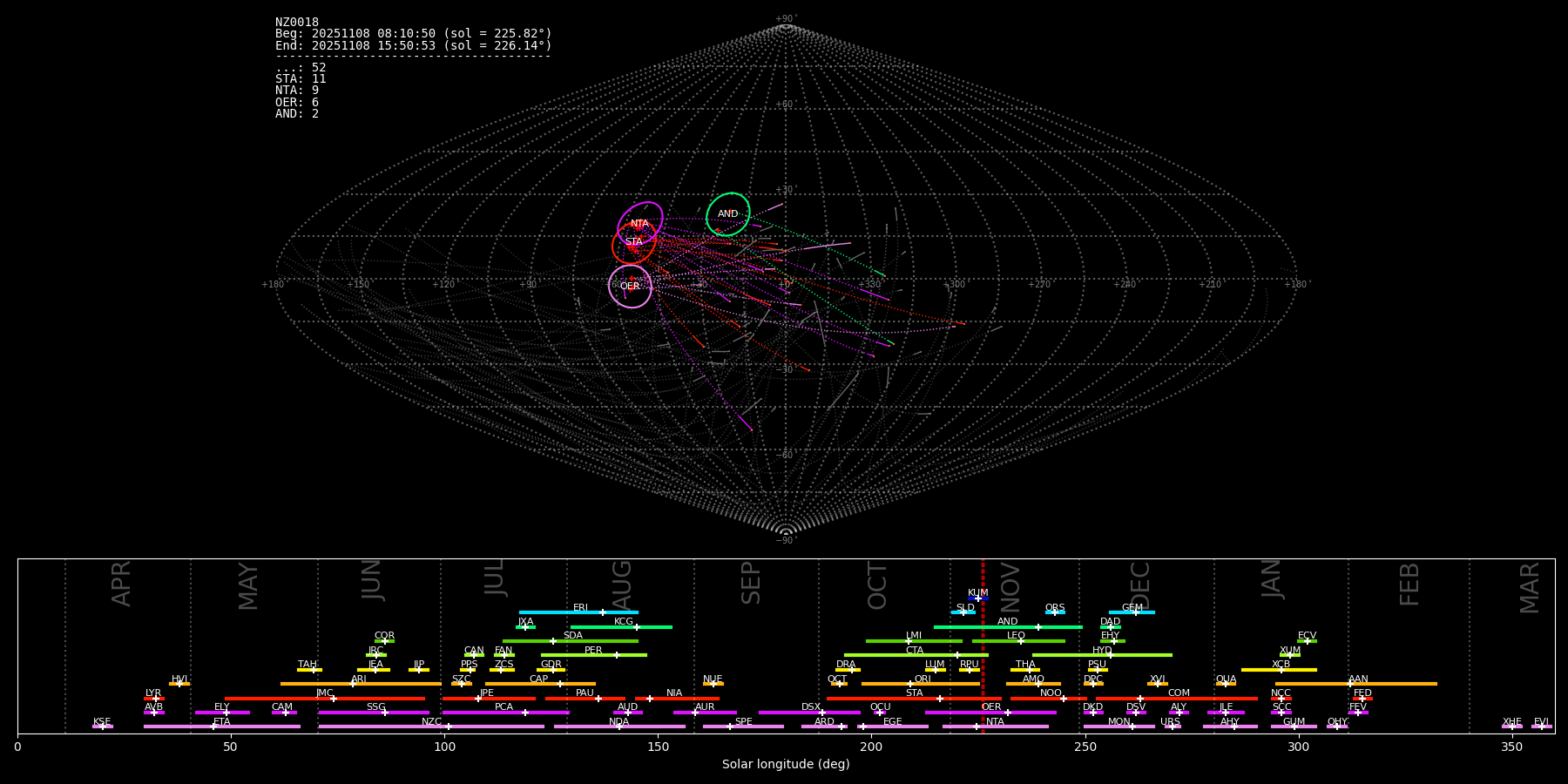Click the HYD shower label in the timeline
Screen dimensions: 1568x784
tap(1103, 651)
